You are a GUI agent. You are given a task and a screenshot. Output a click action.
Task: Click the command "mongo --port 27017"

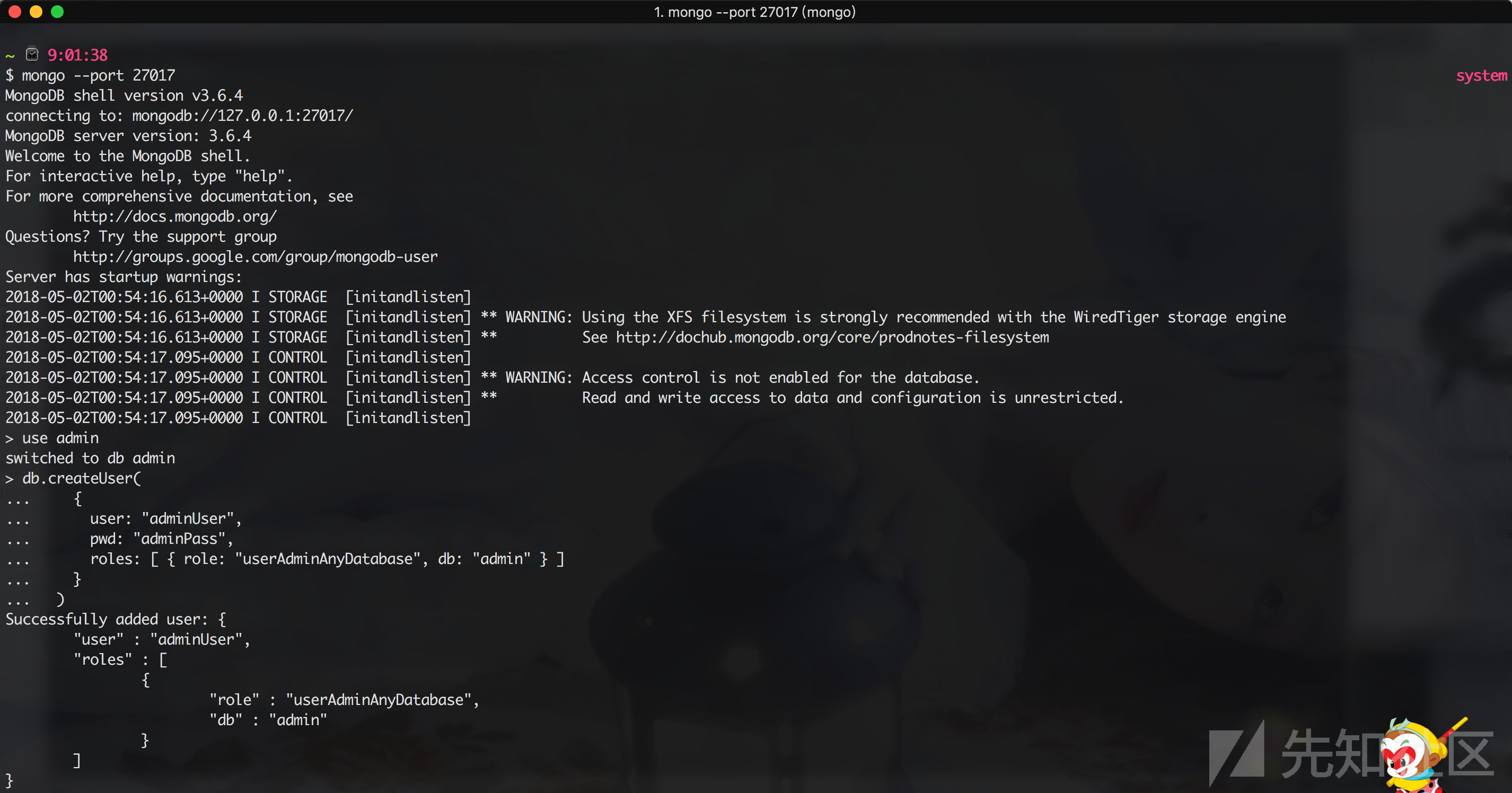point(99,76)
